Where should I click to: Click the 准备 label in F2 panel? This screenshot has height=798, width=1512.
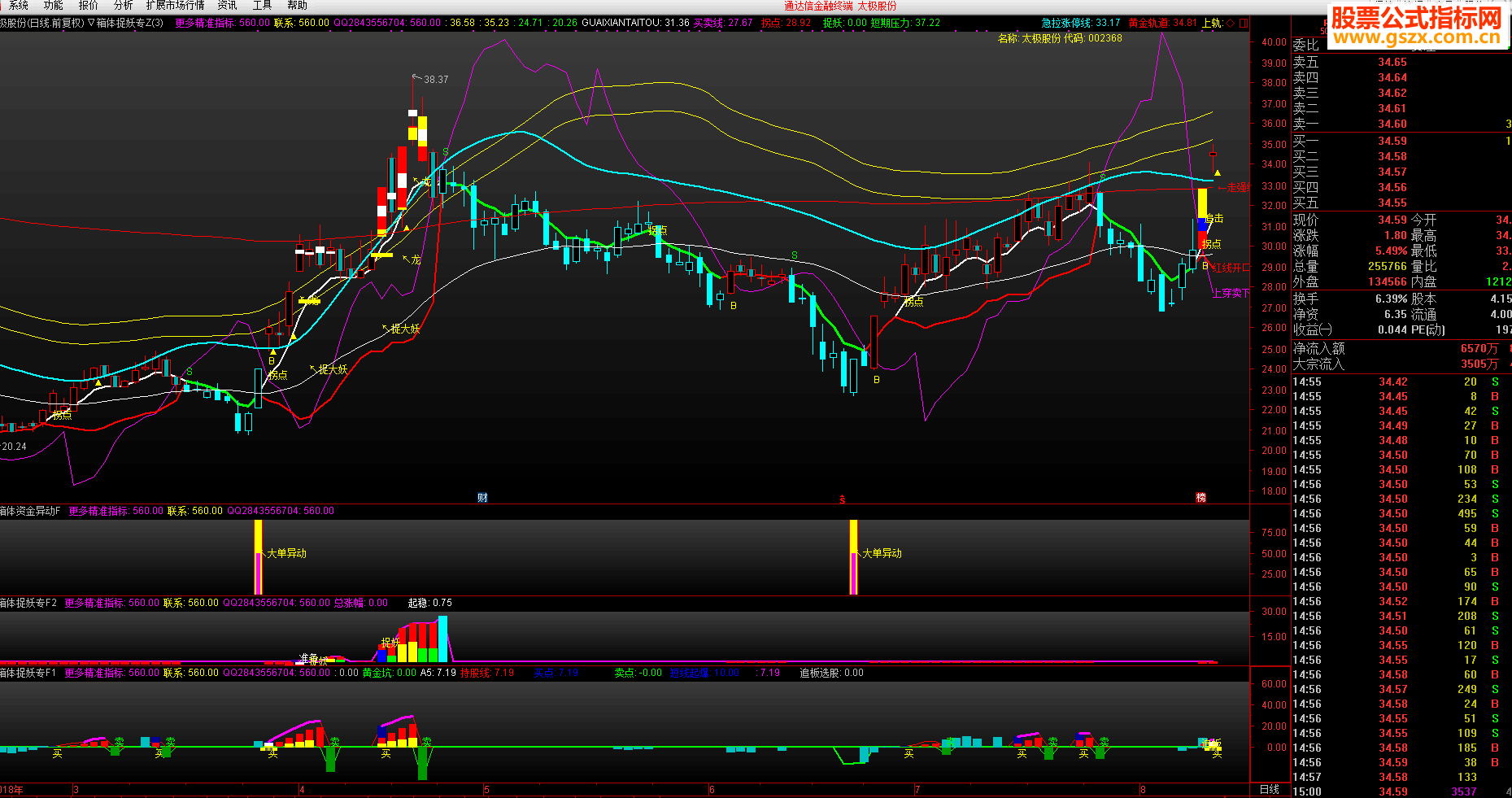tap(308, 657)
